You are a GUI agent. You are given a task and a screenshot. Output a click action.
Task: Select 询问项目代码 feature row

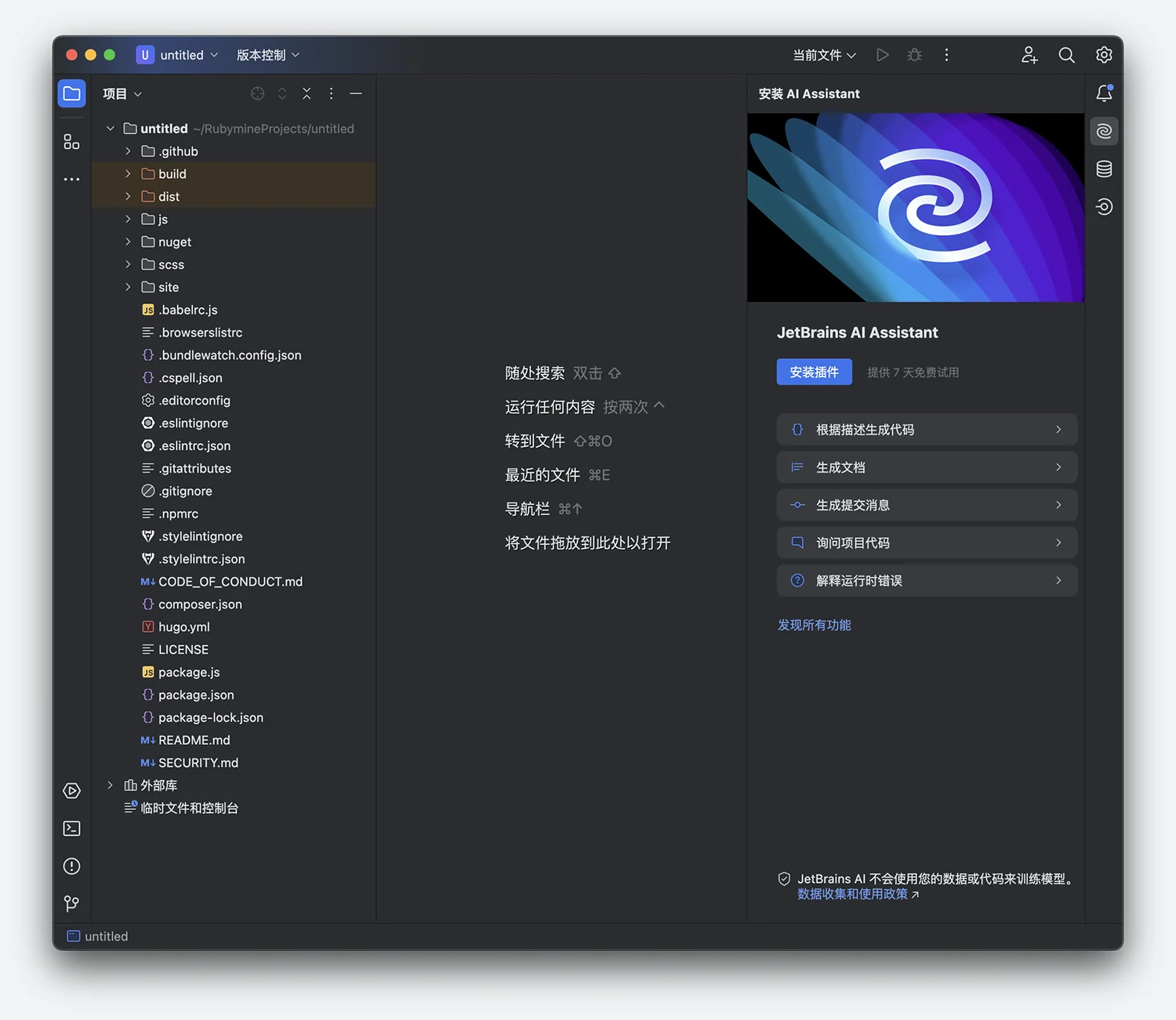(927, 543)
